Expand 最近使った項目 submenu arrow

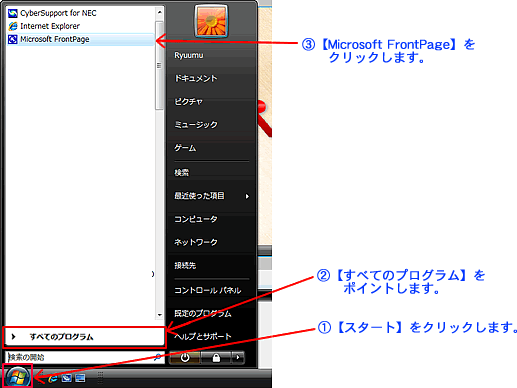coord(247,196)
